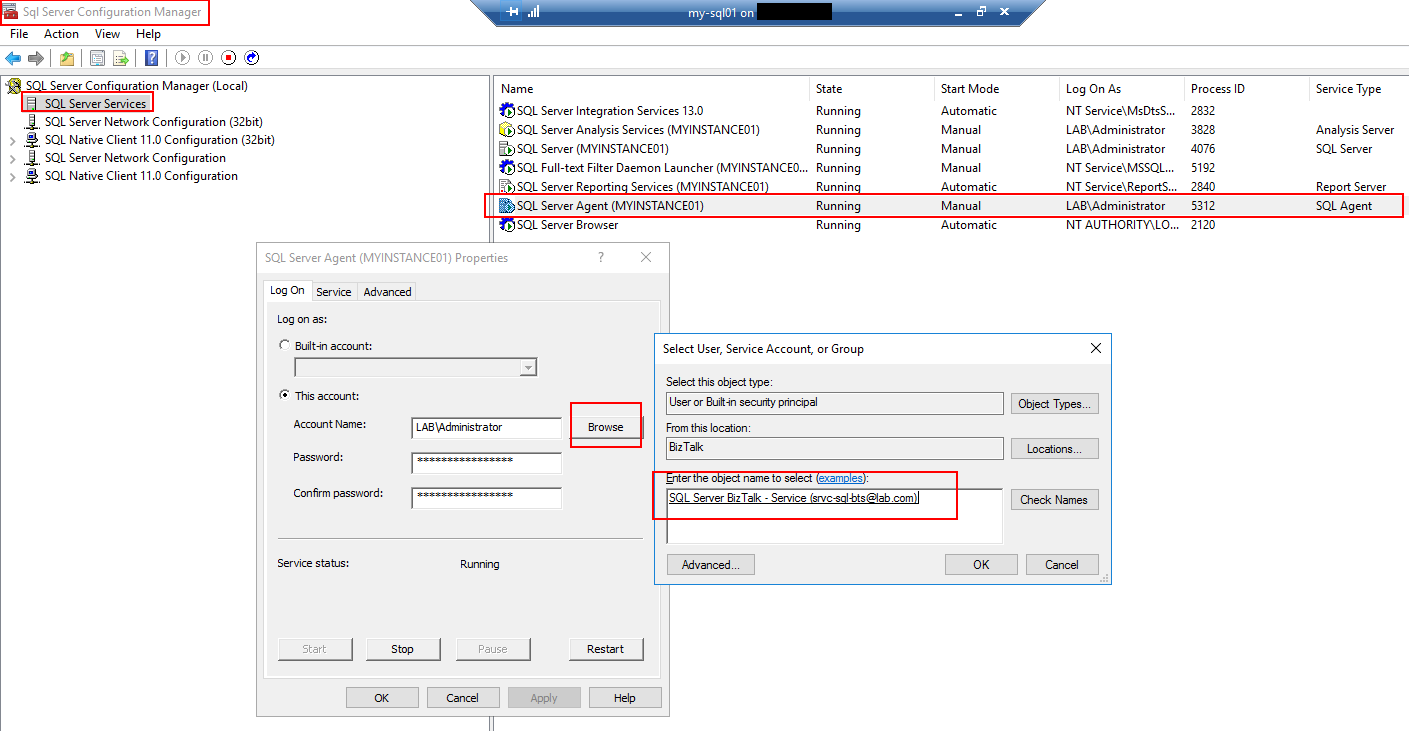This screenshot has width=1409, height=731.
Task: Open the File menu
Action: pos(19,34)
